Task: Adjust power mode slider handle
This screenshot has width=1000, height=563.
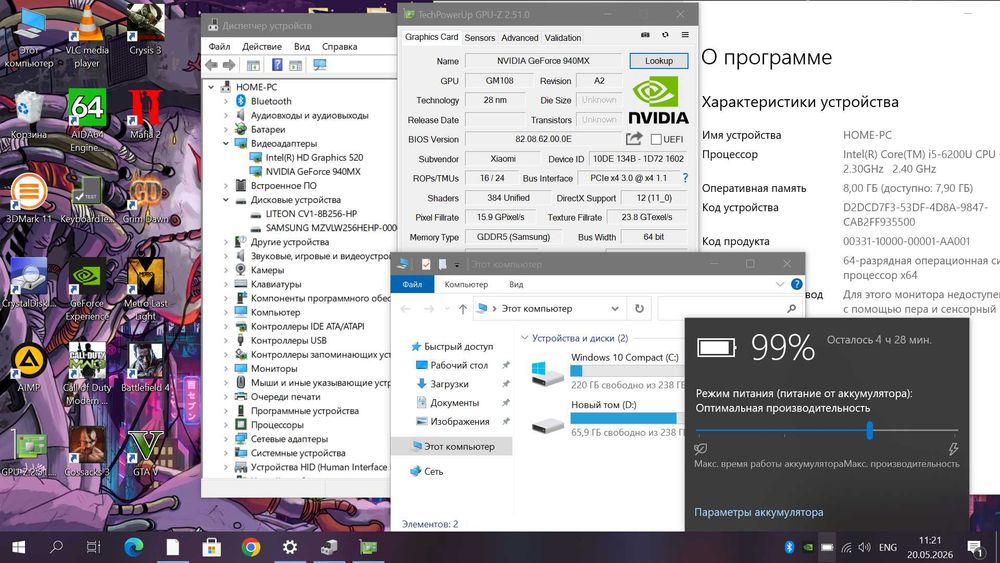Action: 869,430
